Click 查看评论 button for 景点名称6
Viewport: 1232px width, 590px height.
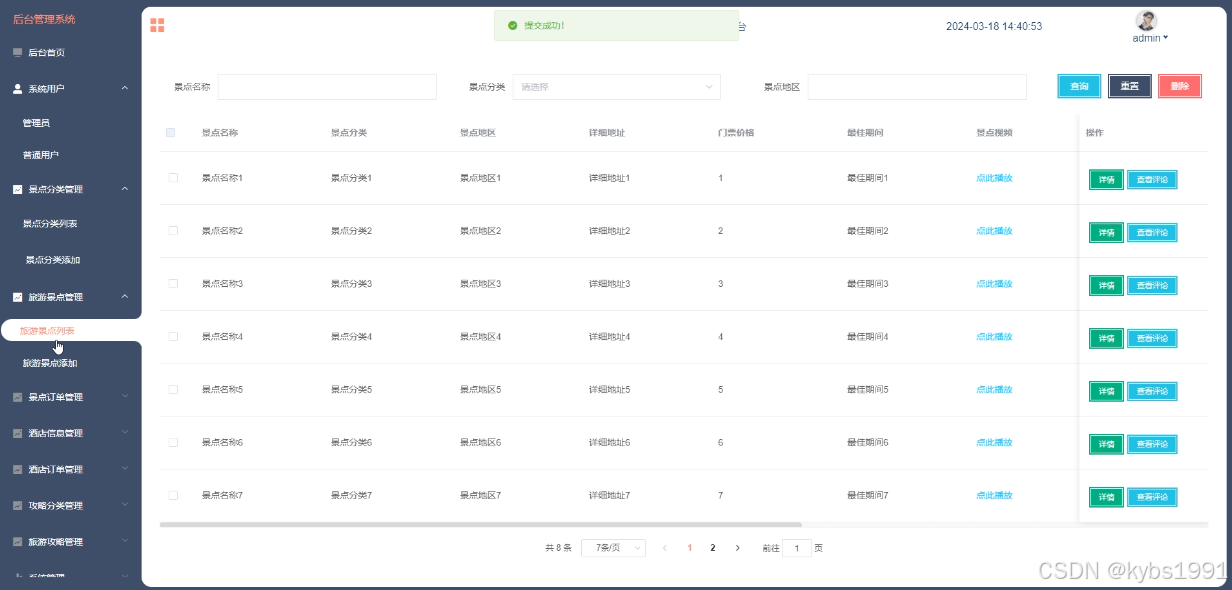(1153, 444)
